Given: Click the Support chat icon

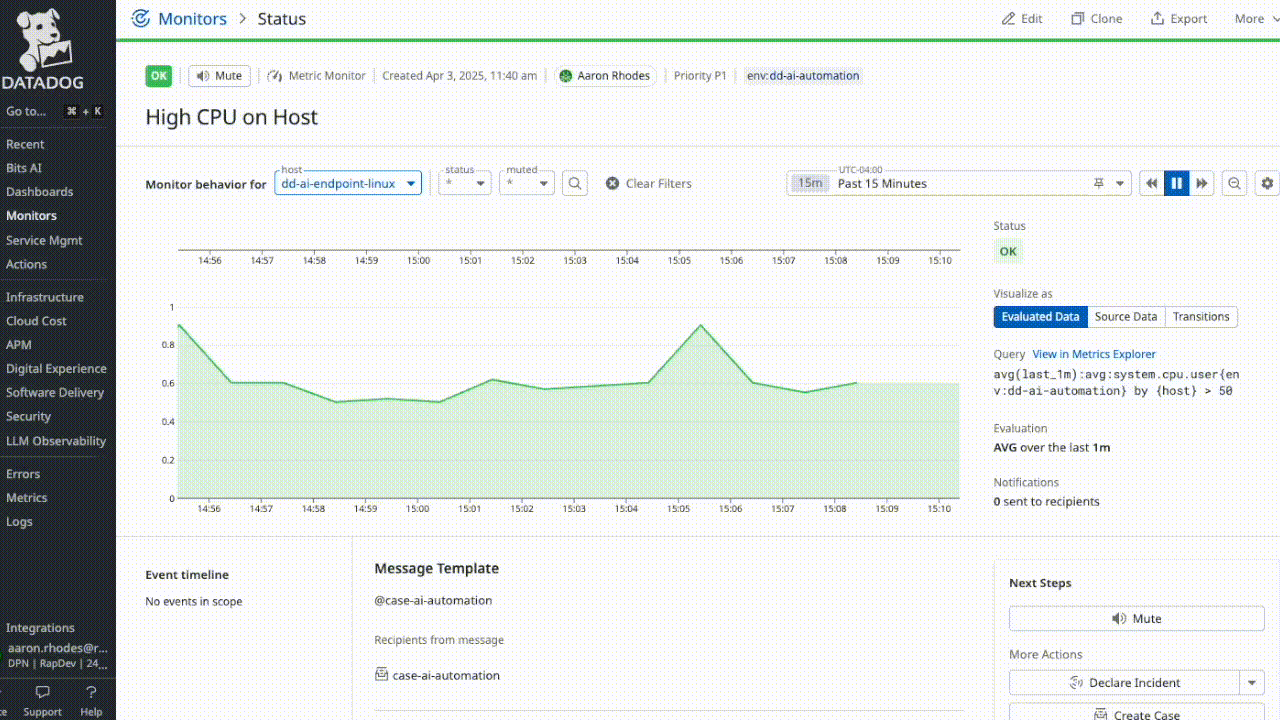Looking at the screenshot, I should coord(42,700).
